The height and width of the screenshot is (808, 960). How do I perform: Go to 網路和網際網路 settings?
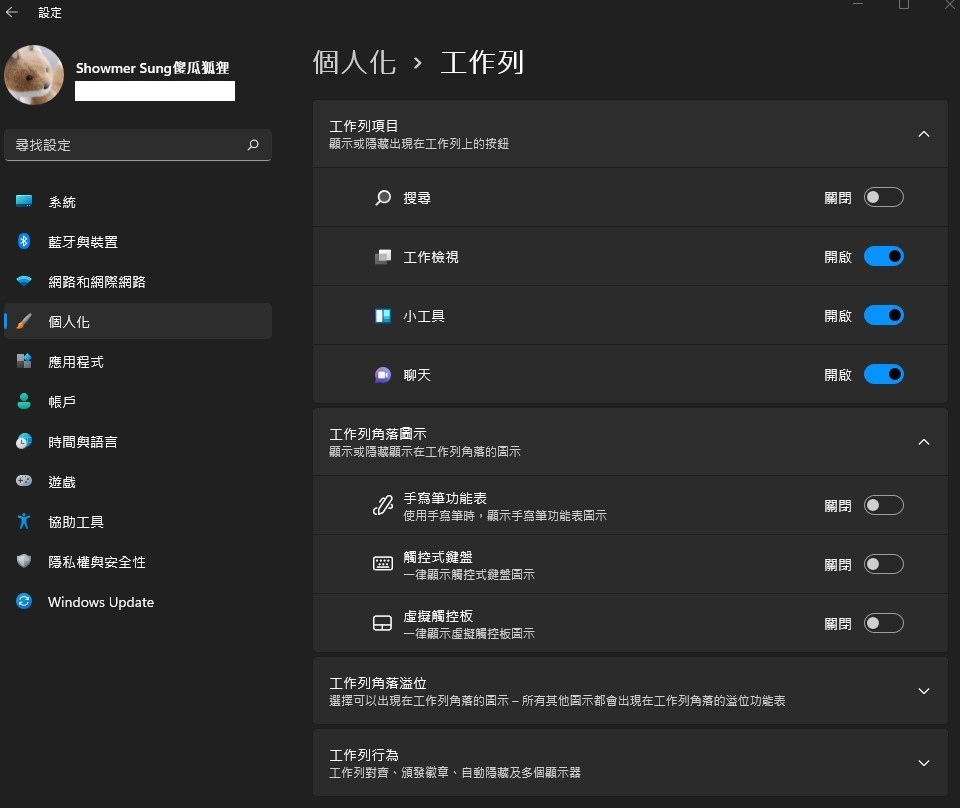point(138,282)
